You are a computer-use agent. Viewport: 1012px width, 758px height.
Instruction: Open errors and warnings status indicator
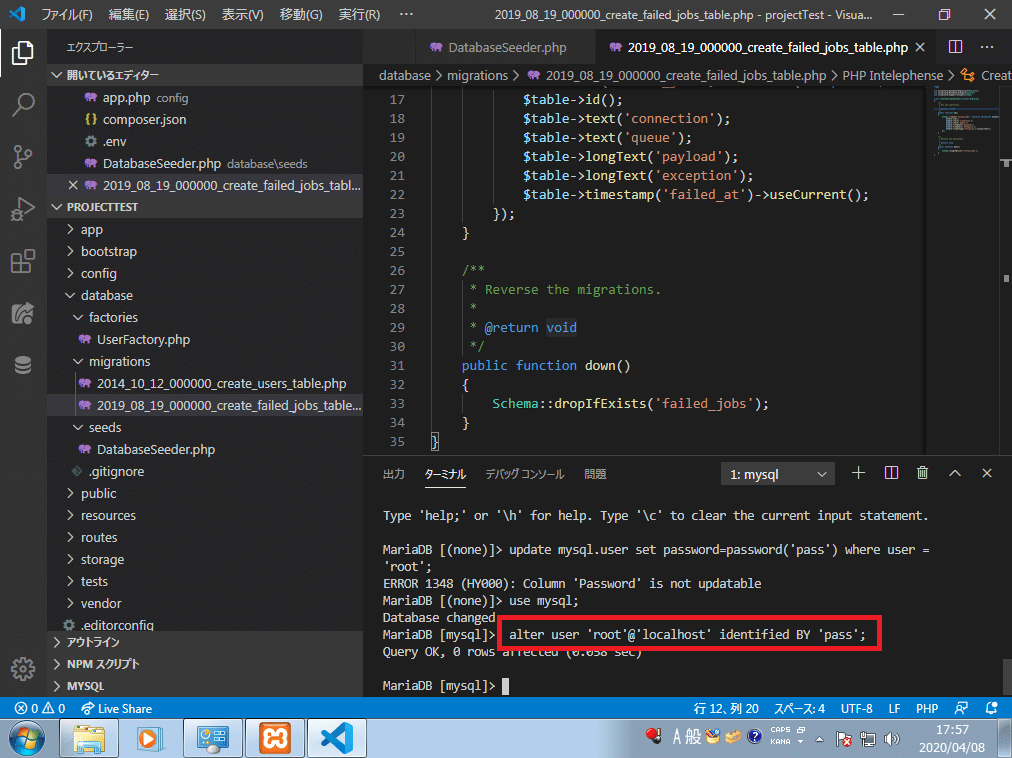pos(40,708)
